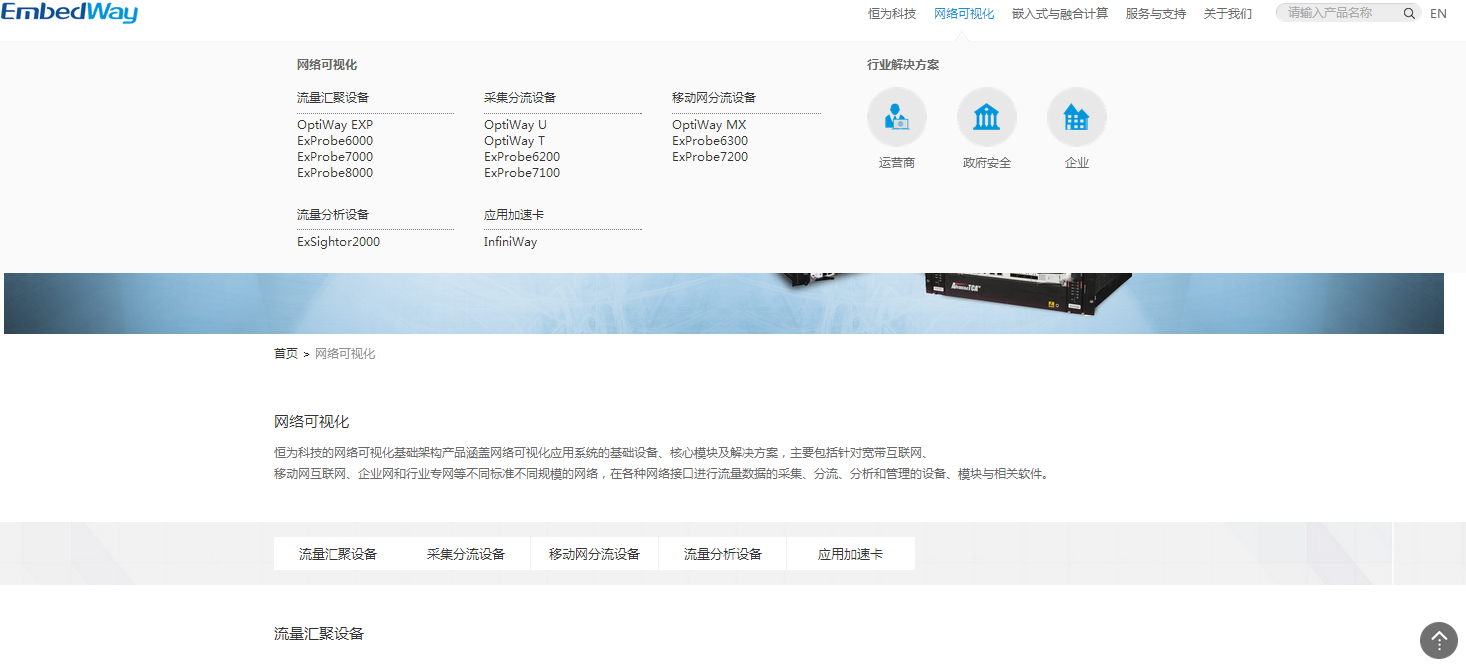Open the 政府安全 building icon
The image size is (1466, 672).
(x=987, y=117)
